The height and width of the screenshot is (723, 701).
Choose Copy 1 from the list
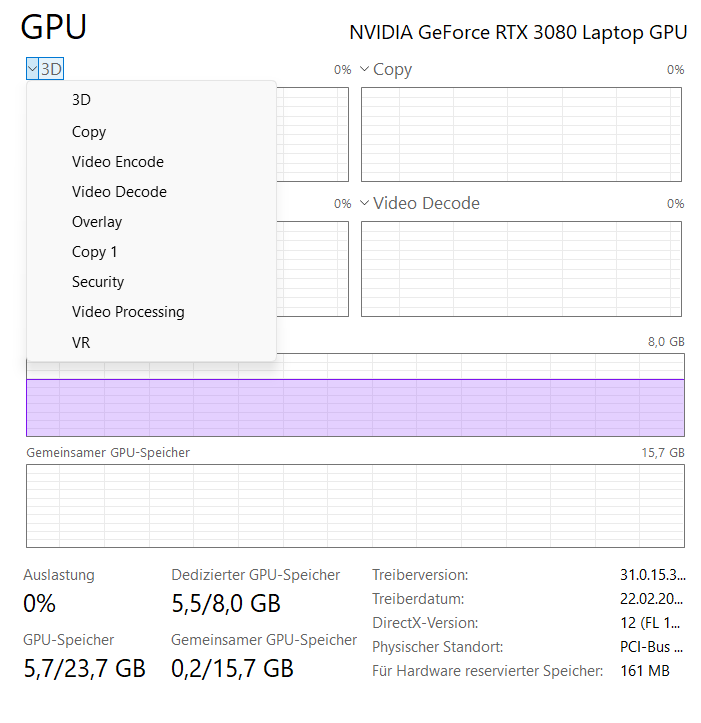(x=95, y=252)
